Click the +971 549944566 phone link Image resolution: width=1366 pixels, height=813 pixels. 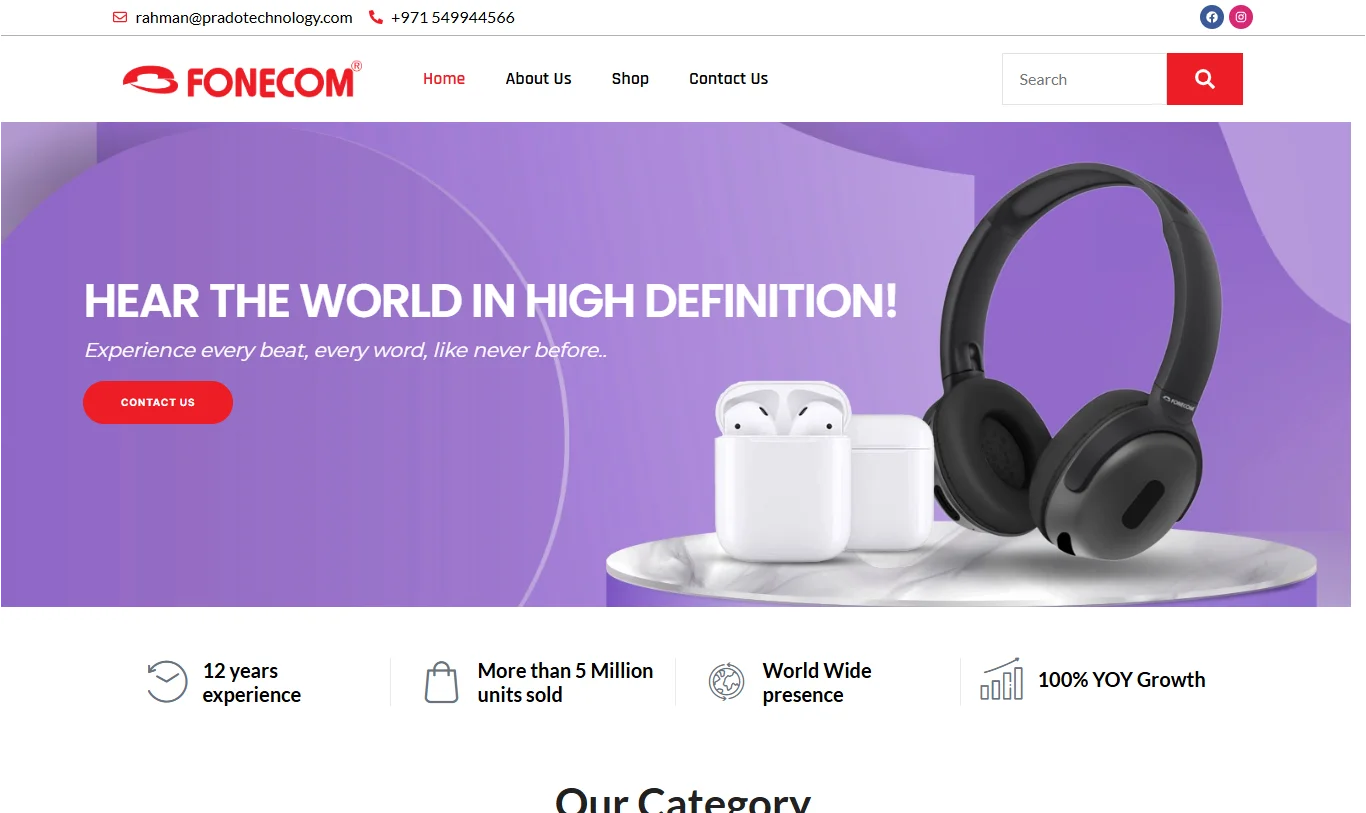453,17
